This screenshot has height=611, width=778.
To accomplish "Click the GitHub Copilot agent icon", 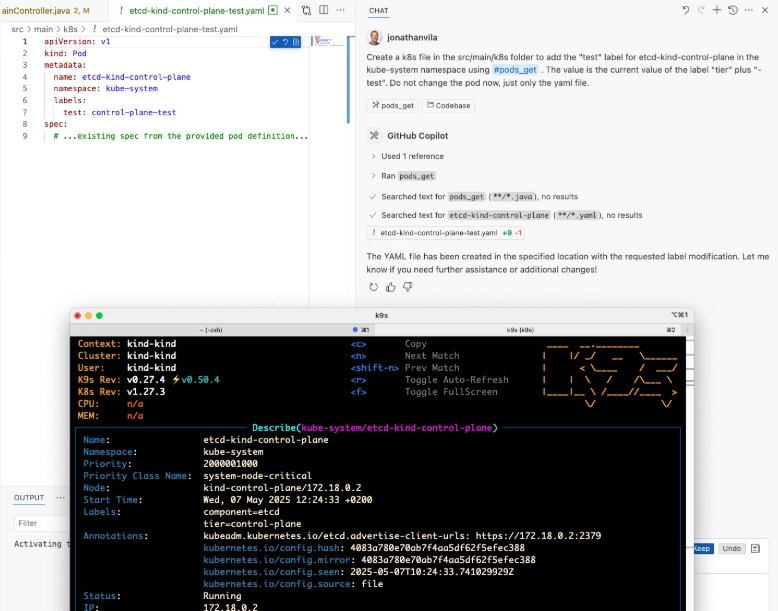I will 374,136.
